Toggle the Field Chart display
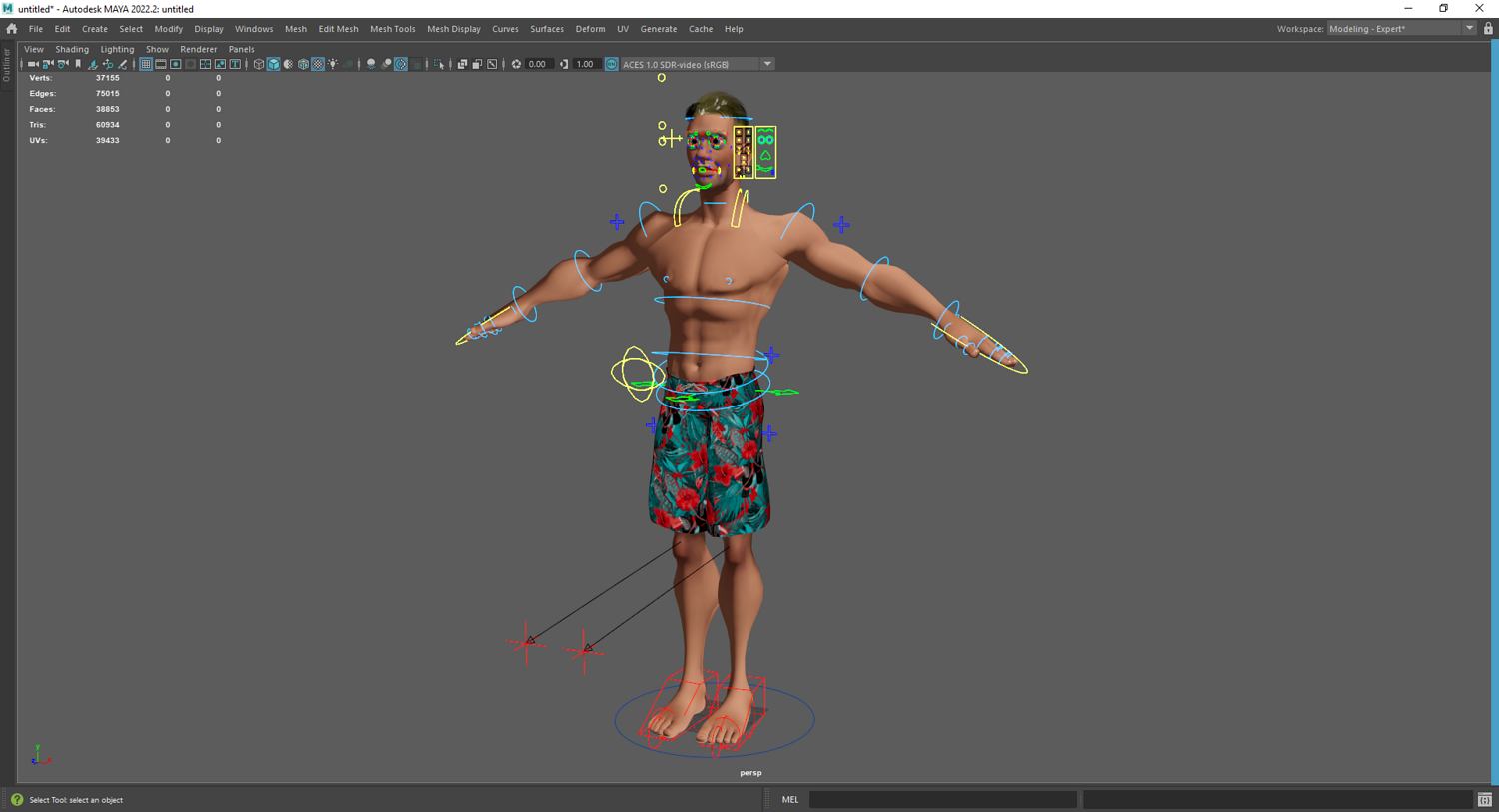The height and width of the screenshot is (812, 1499). click(206, 64)
